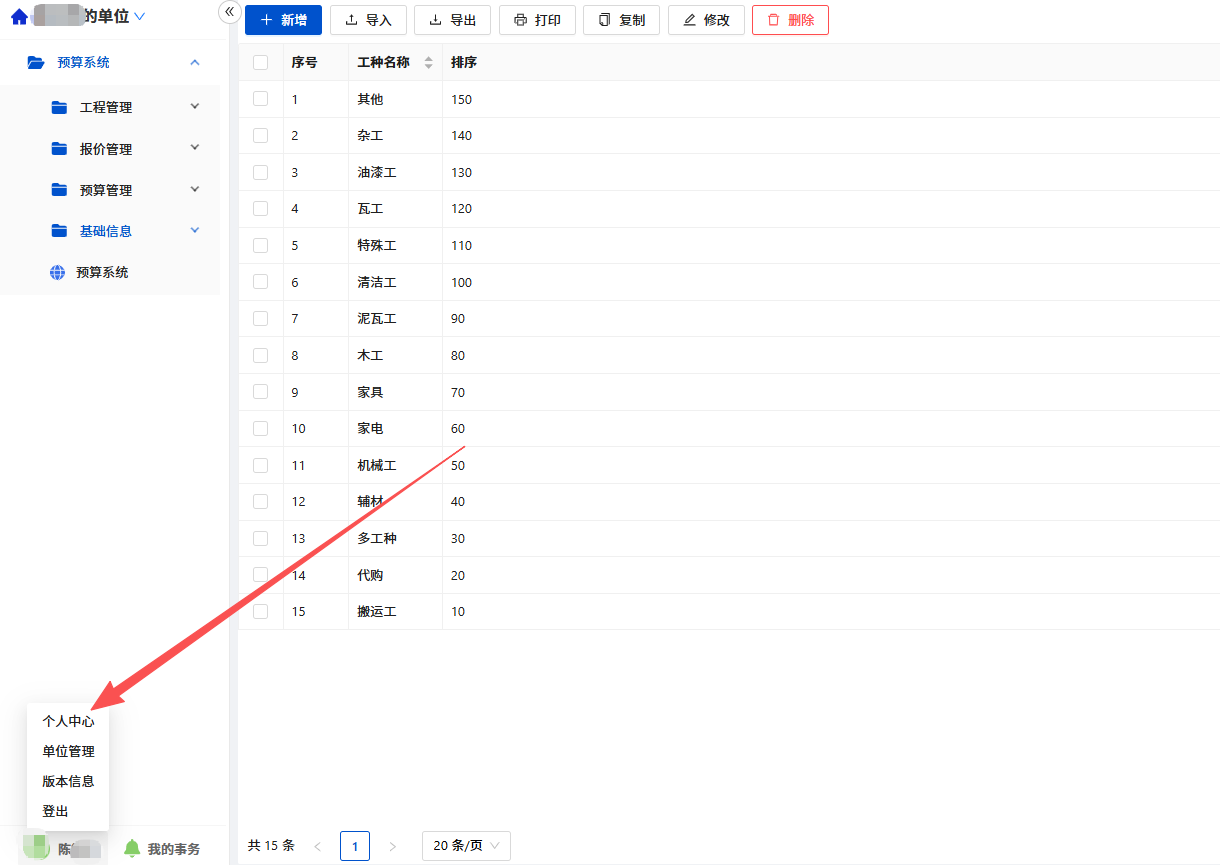1220x865 pixels.
Task: Click the 导出 button
Action: tap(453, 20)
